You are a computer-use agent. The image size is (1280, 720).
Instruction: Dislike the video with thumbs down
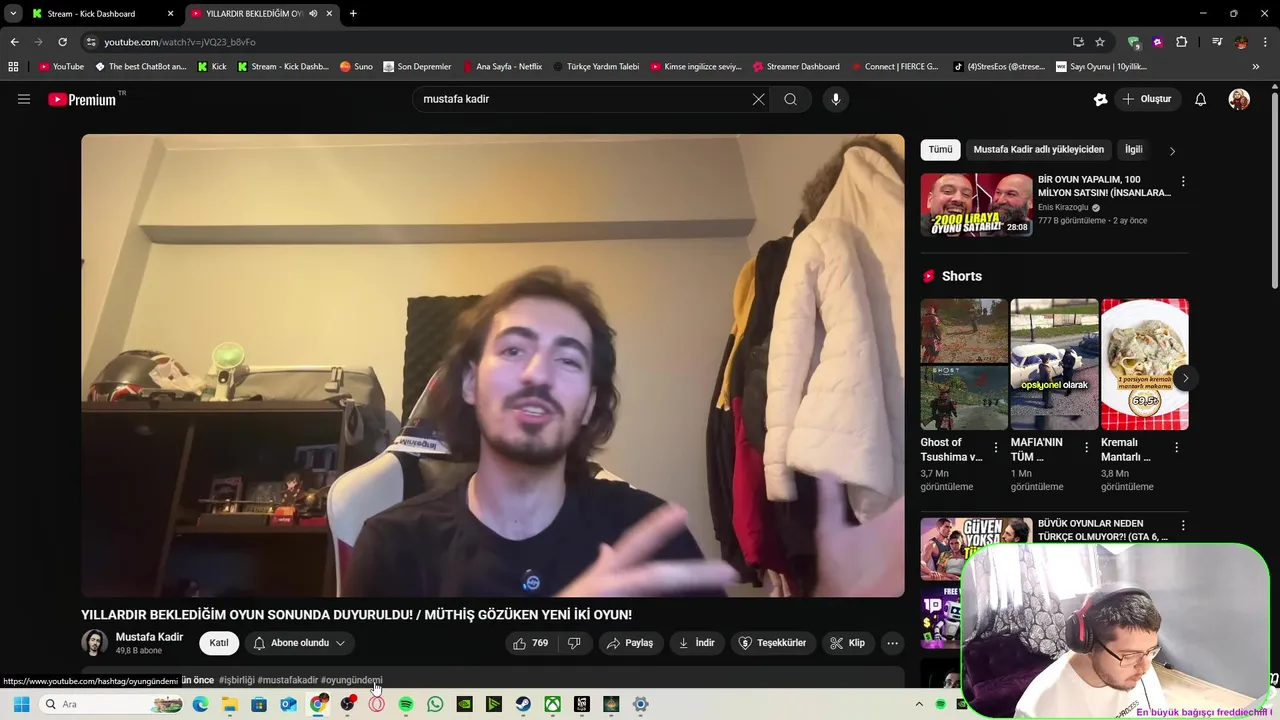point(574,643)
